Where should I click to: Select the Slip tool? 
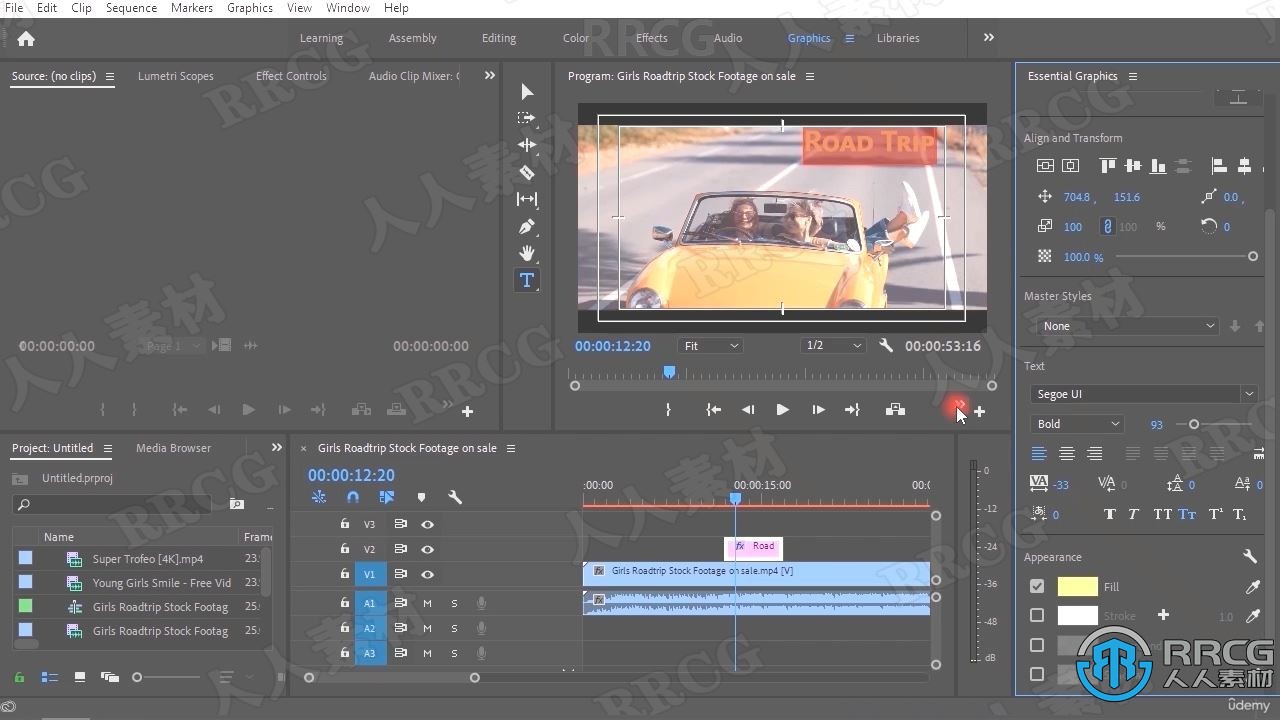[527, 199]
